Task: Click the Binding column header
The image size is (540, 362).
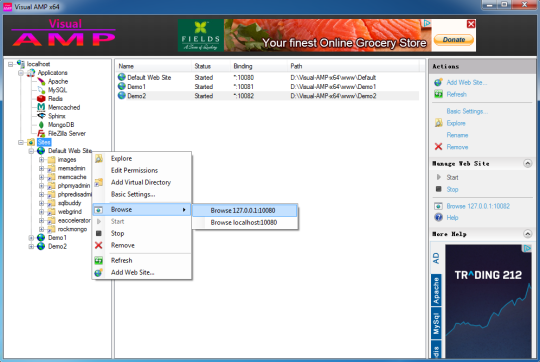Action: pyautogui.click(x=258, y=66)
